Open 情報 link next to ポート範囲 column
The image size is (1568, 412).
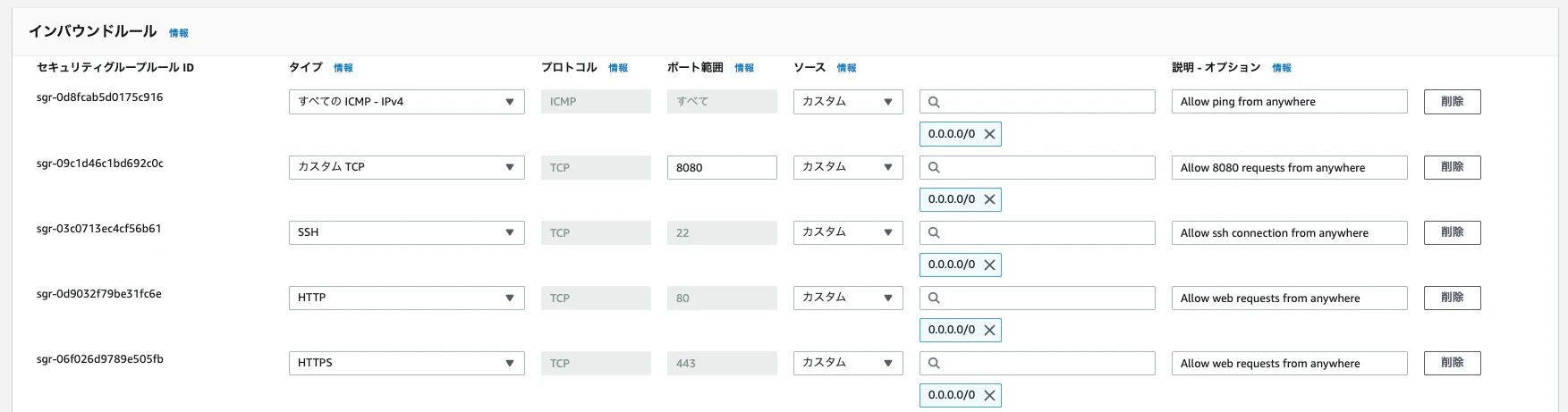pos(744,68)
